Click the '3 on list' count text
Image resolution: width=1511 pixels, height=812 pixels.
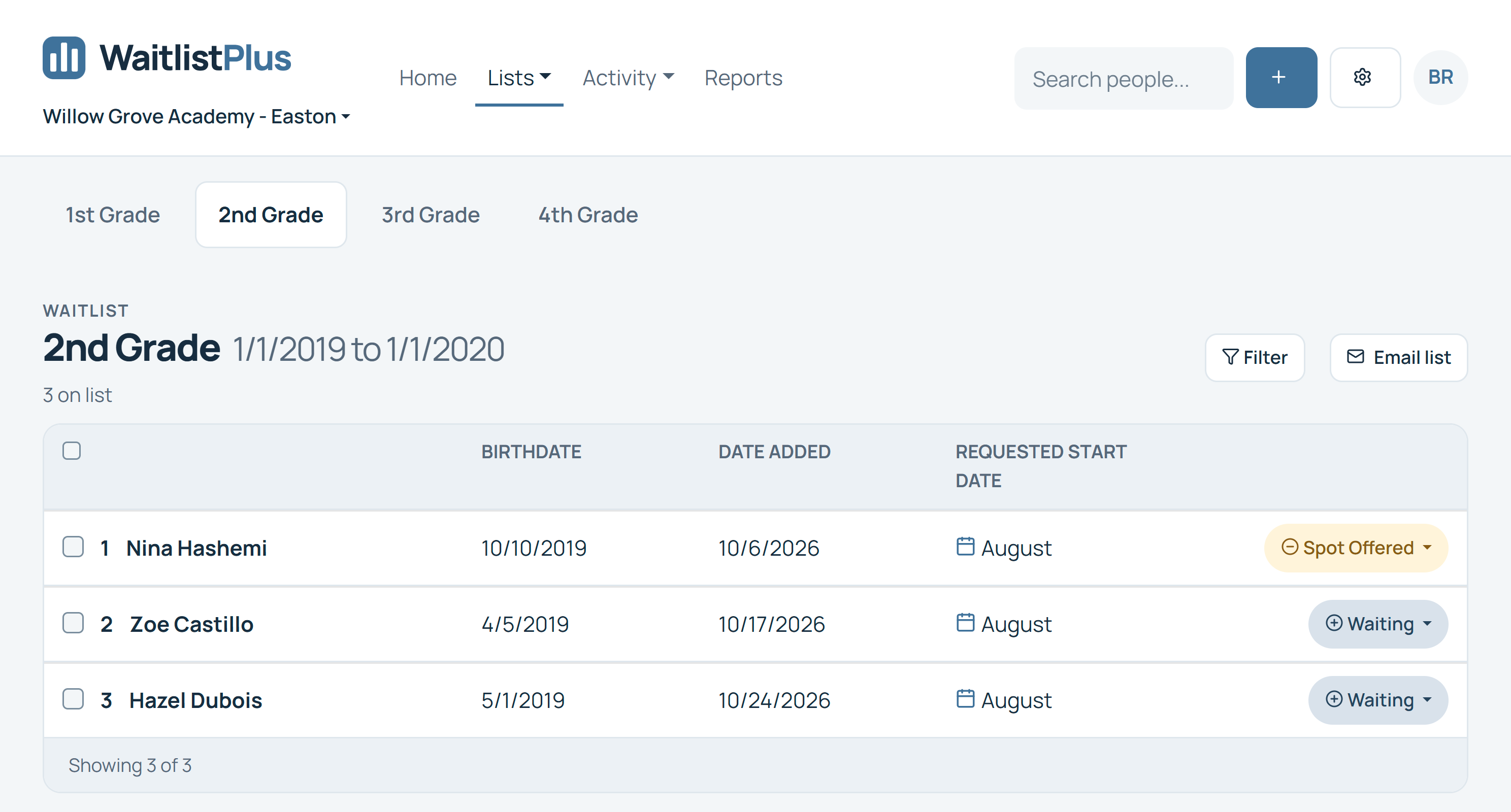click(x=77, y=395)
